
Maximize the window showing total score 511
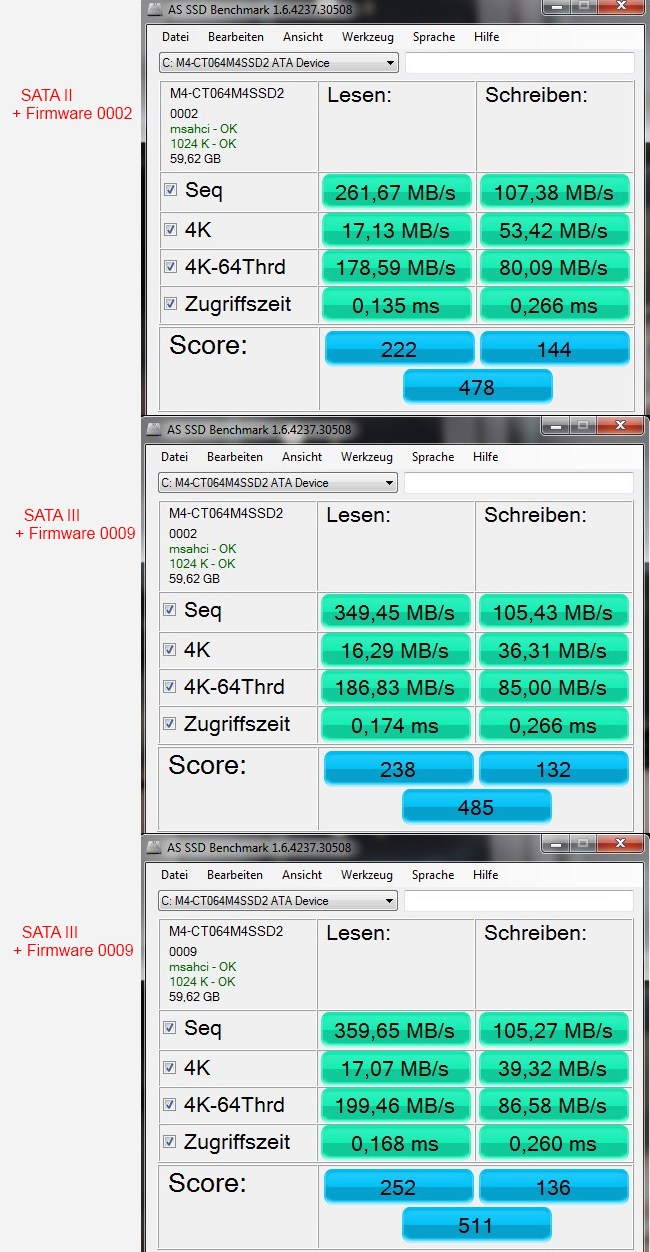tap(583, 843)
